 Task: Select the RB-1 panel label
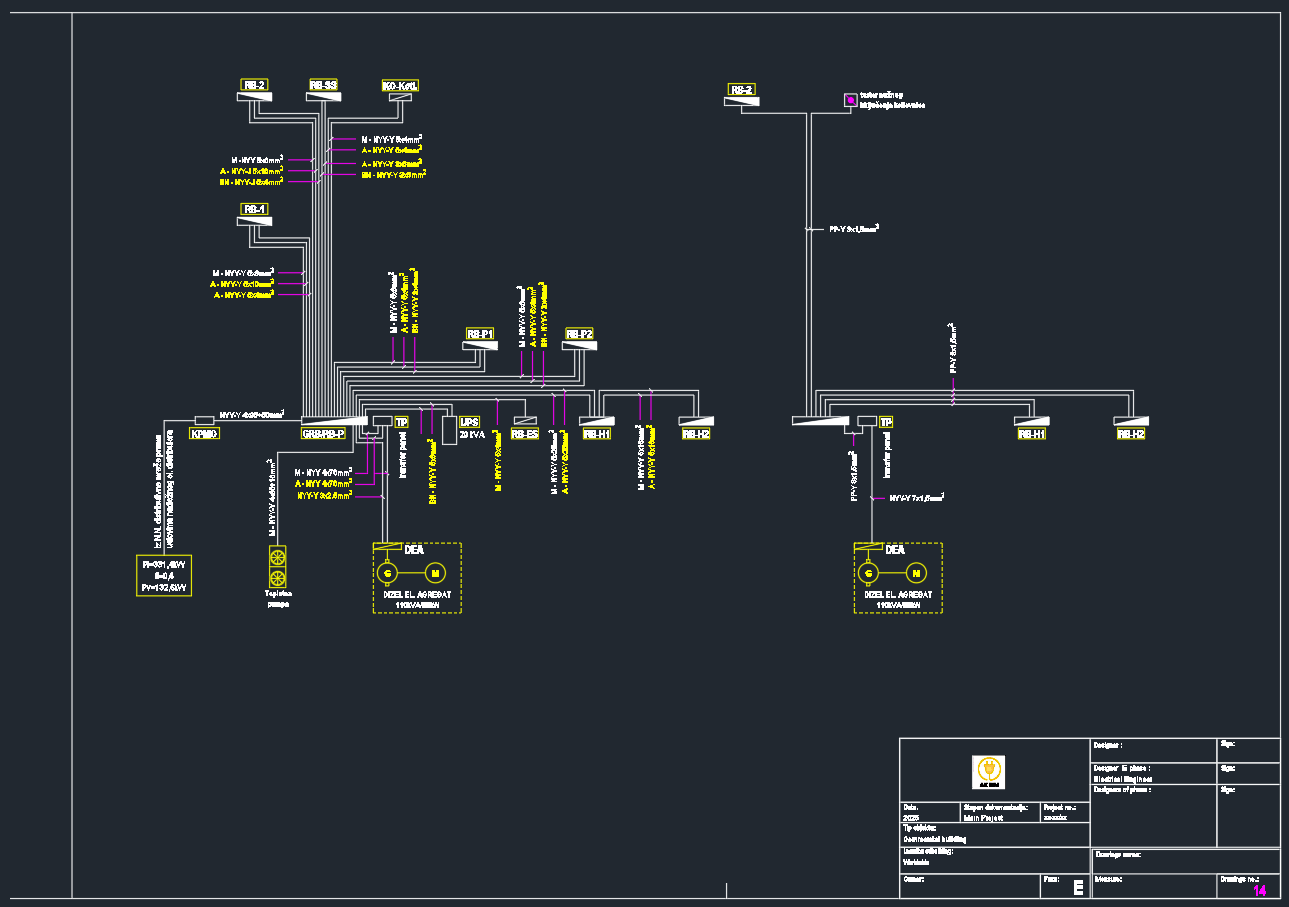coord(254,209)
